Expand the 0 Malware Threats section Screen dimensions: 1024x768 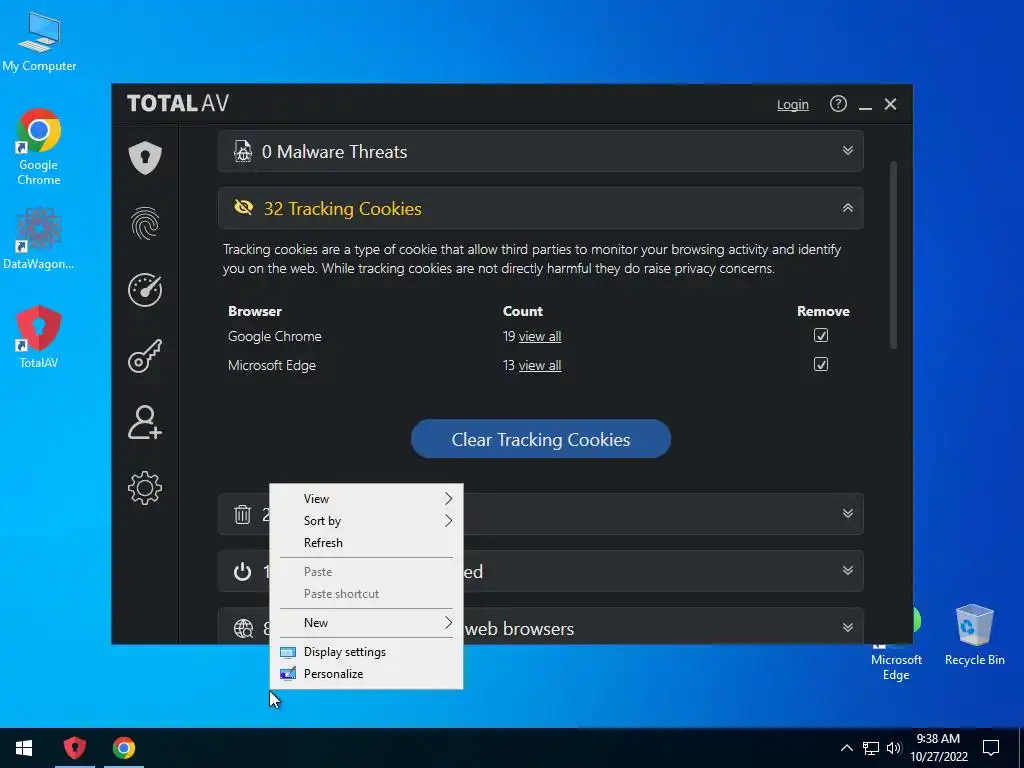click(848, 151)
